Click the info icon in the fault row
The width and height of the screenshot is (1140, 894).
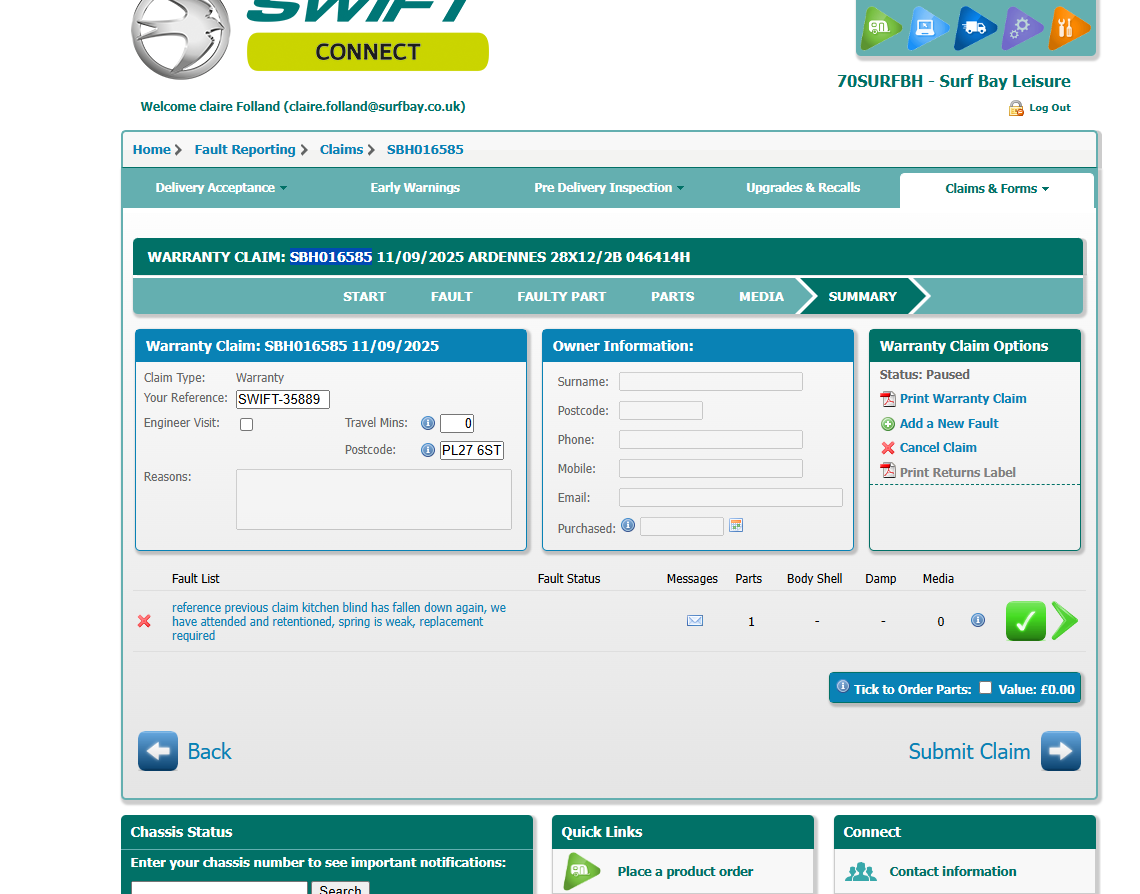[x=978, y=620]
